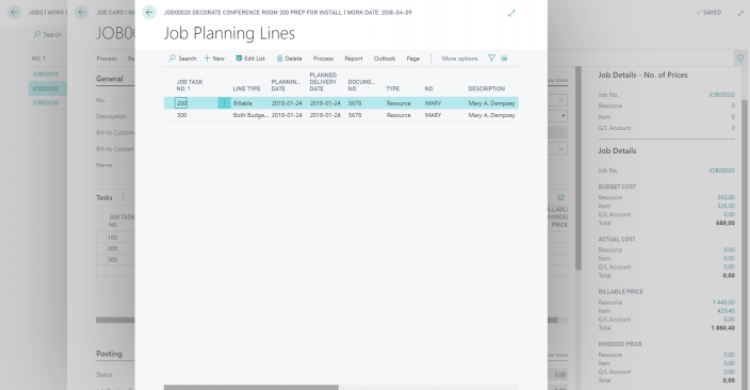The height and width of the screenshot is (390, 750).
Task: Sort by Job Task No. column header
Action: [x=190, y=85]
